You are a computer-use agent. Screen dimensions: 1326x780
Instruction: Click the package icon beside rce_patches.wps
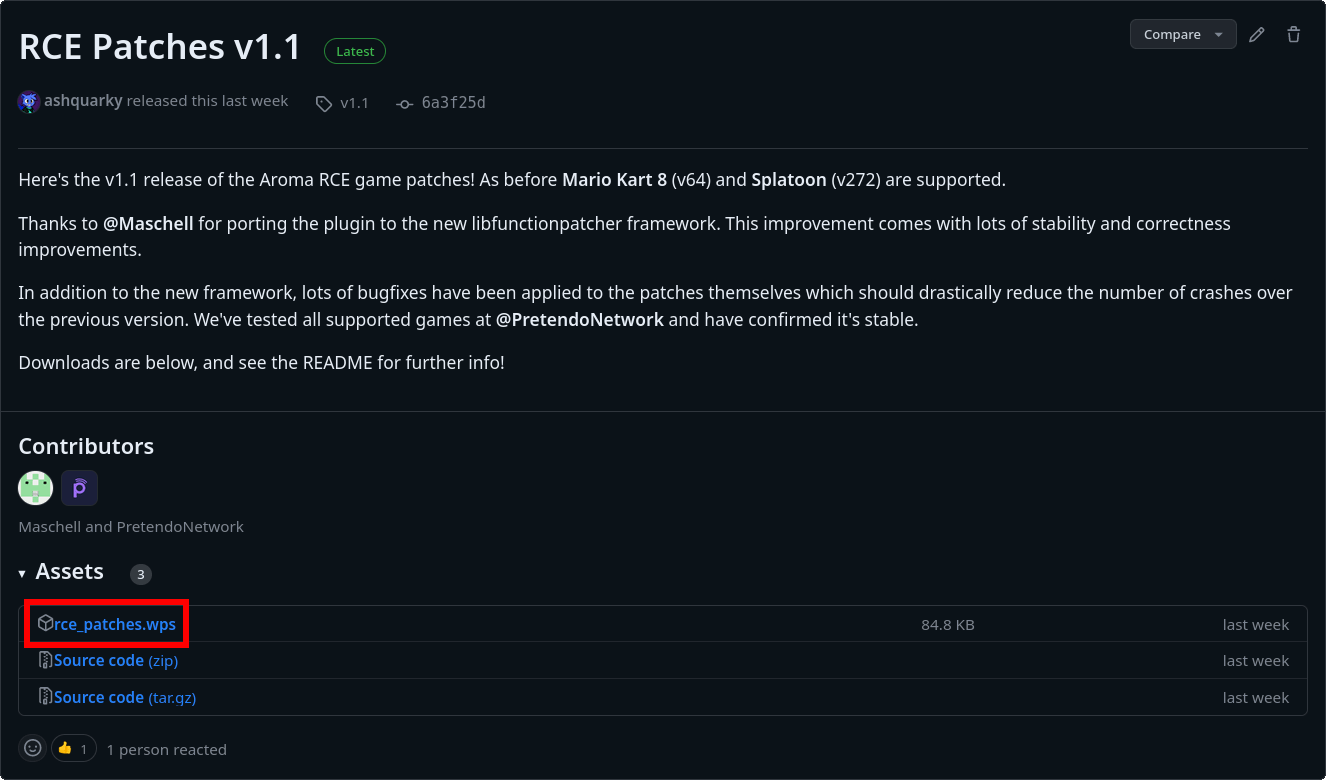coord(45,623)
